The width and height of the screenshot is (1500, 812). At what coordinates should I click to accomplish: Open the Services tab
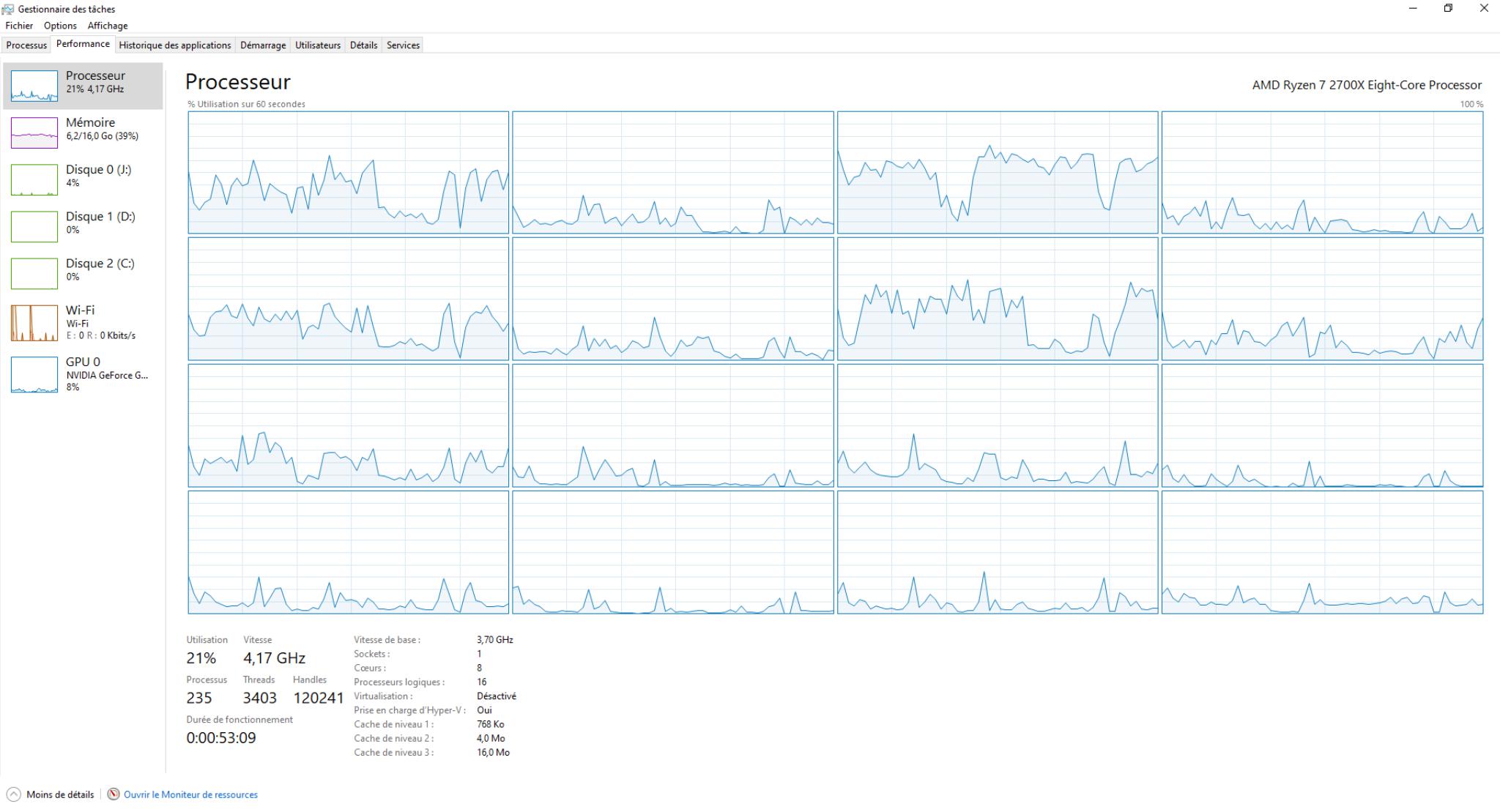(x=403, y=45)
